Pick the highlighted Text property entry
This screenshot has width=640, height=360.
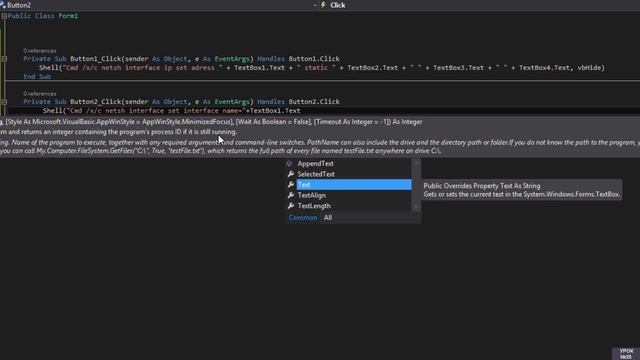[354, 184]
